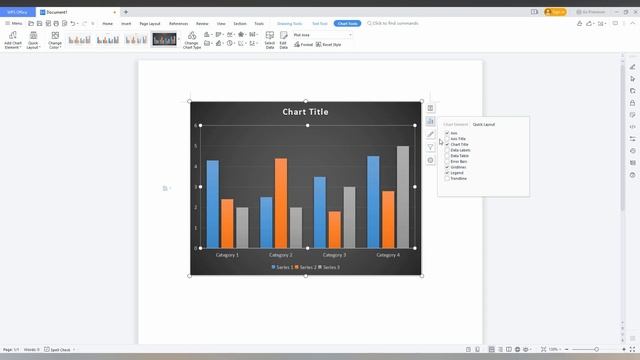Click the orange Category 2 bar
The height and width of the screenshot is (360, 640).
coord(281,203)
